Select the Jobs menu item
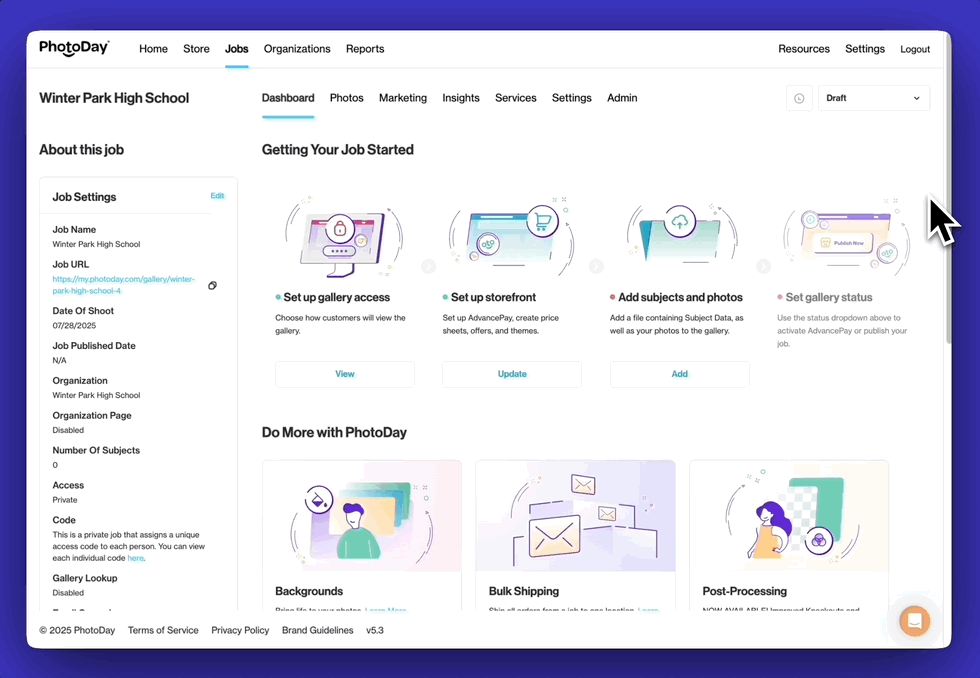980x678 pixels. pyautogui.click(x=236, y=49)
